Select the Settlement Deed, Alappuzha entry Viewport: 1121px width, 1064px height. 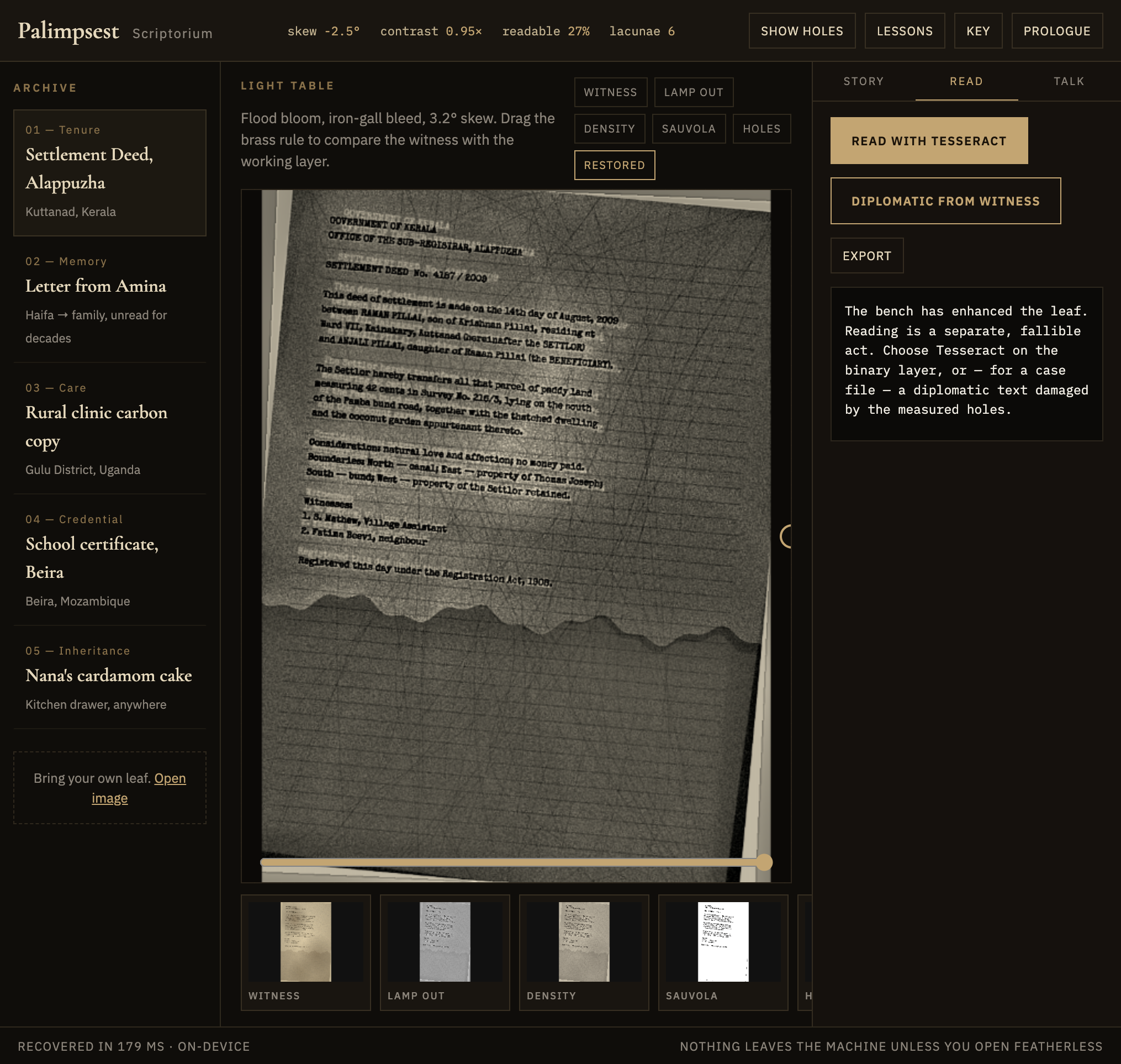(x=109, y=173)
